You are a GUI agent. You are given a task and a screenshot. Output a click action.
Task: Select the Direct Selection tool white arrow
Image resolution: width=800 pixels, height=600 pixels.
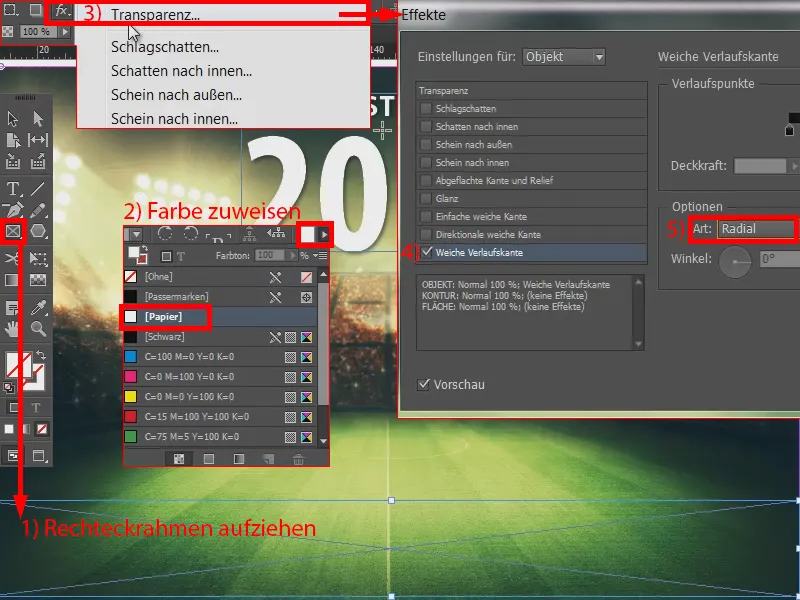[x=38, y=119]
